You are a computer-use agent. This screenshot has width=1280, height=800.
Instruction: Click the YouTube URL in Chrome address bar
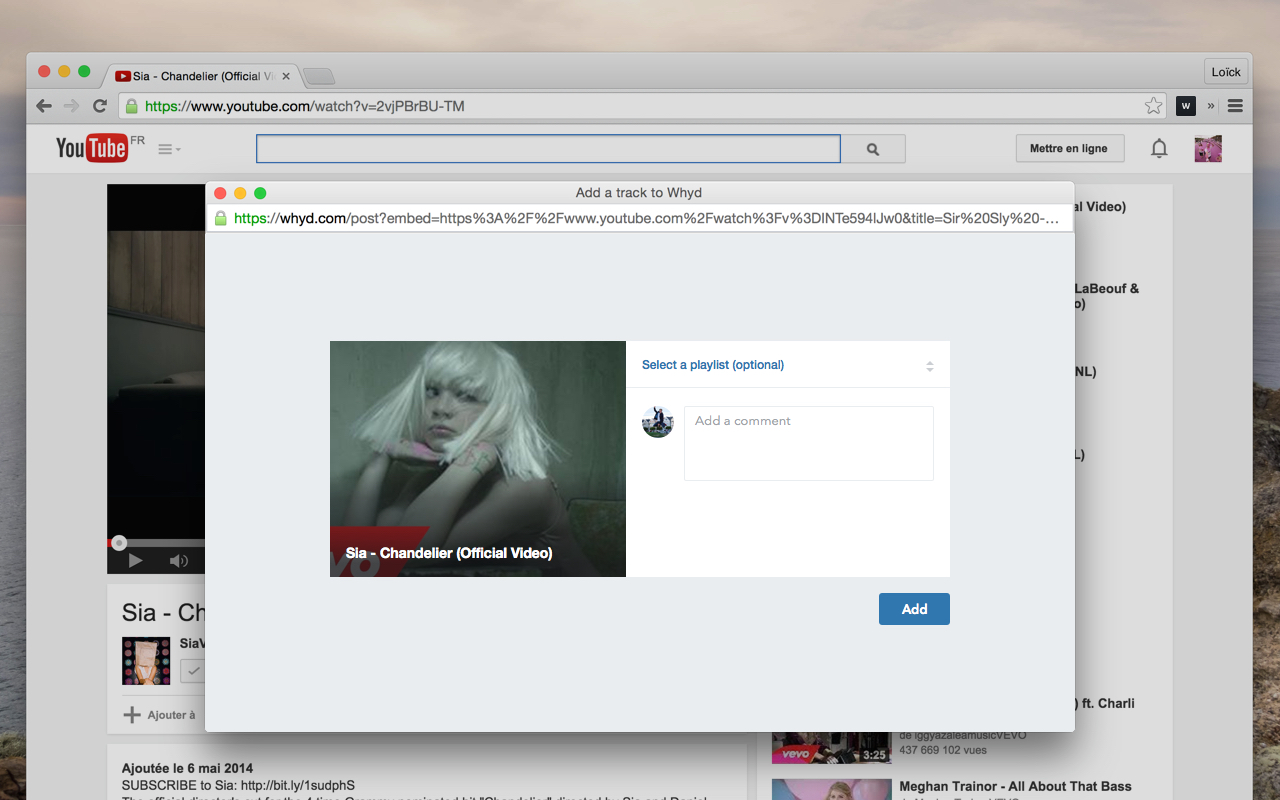click(305, 106)
